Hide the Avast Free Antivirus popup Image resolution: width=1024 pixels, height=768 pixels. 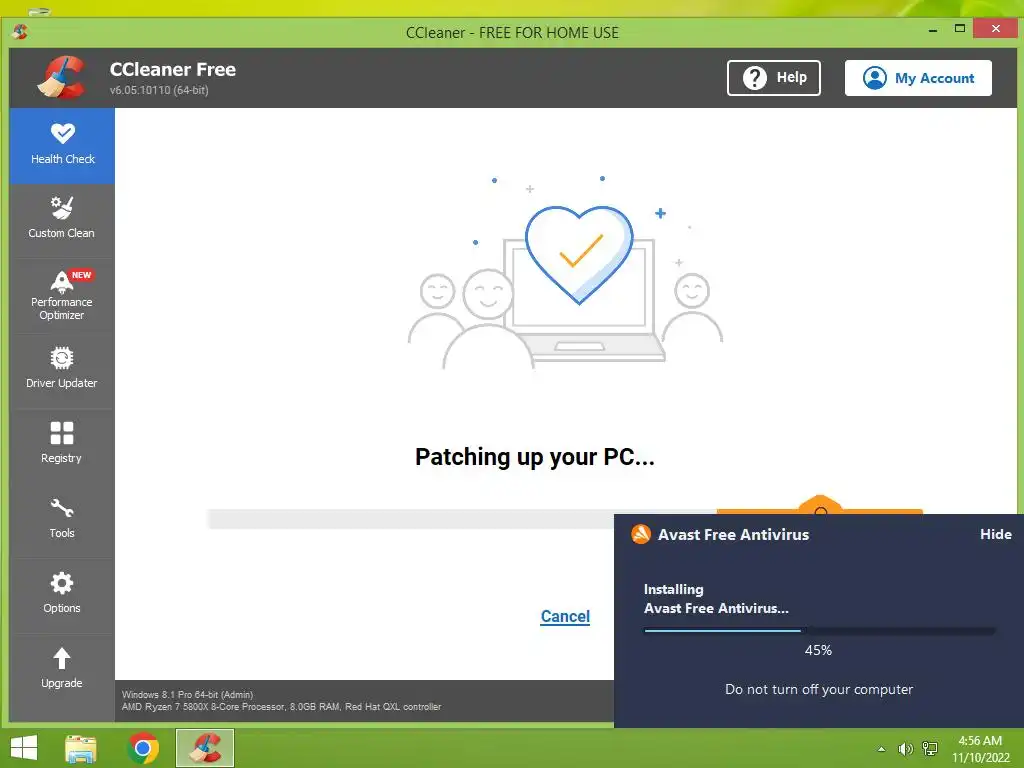[x=995, y=534]
